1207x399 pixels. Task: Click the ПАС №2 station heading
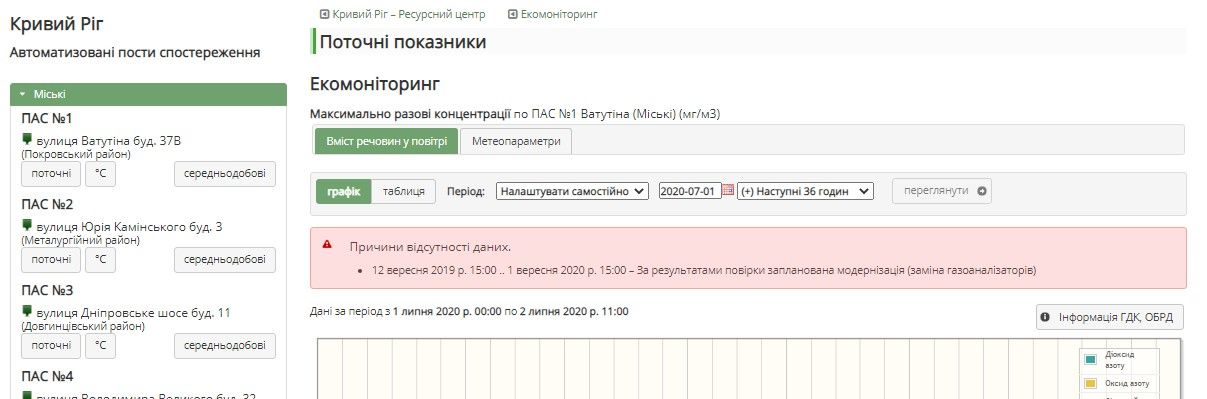pyautogui.click(x=48, y=205)
